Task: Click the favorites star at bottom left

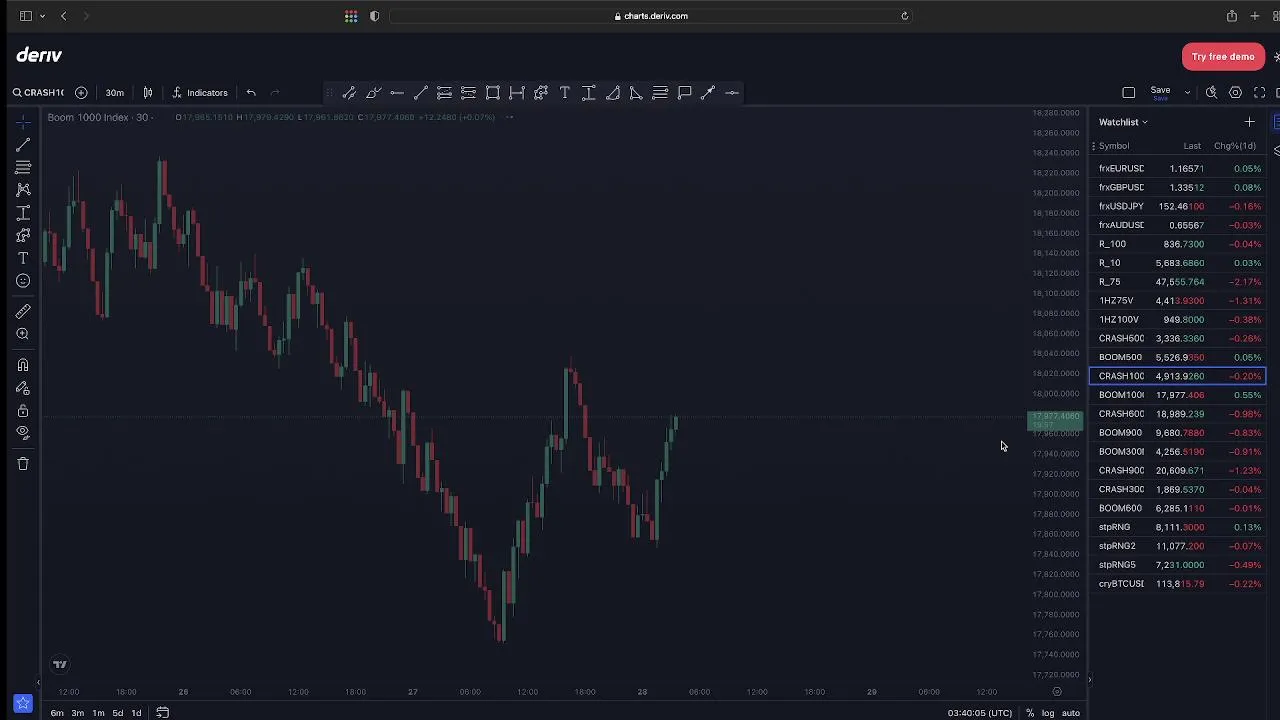Action: coord(23,705)
